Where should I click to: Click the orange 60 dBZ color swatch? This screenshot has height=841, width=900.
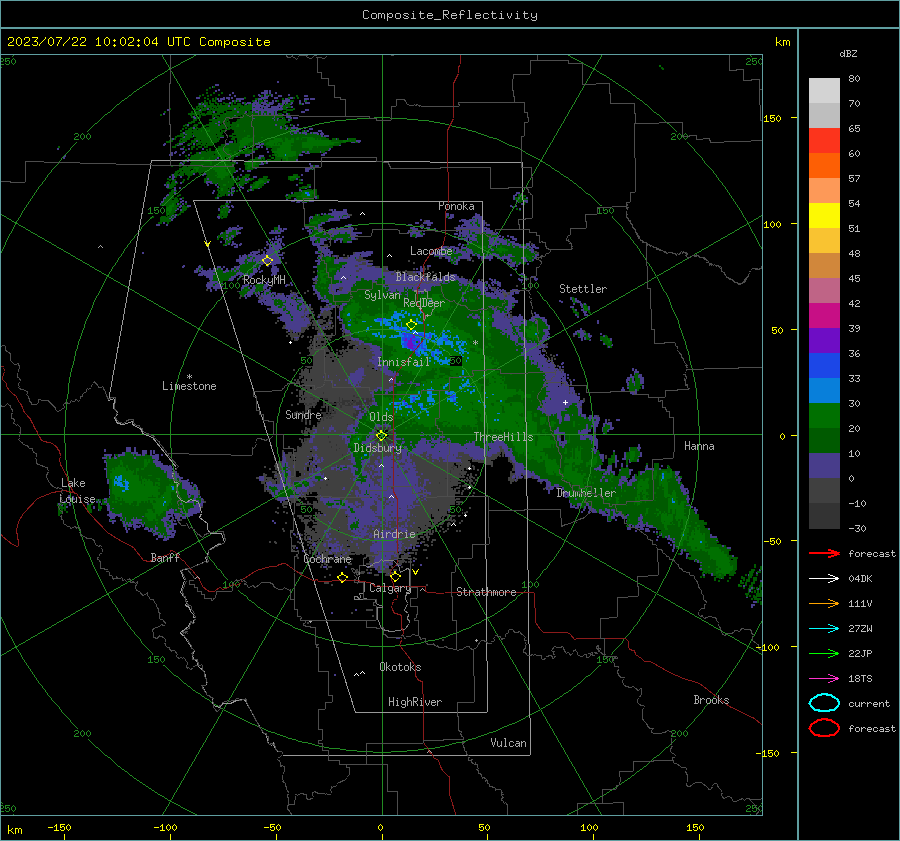824,165
